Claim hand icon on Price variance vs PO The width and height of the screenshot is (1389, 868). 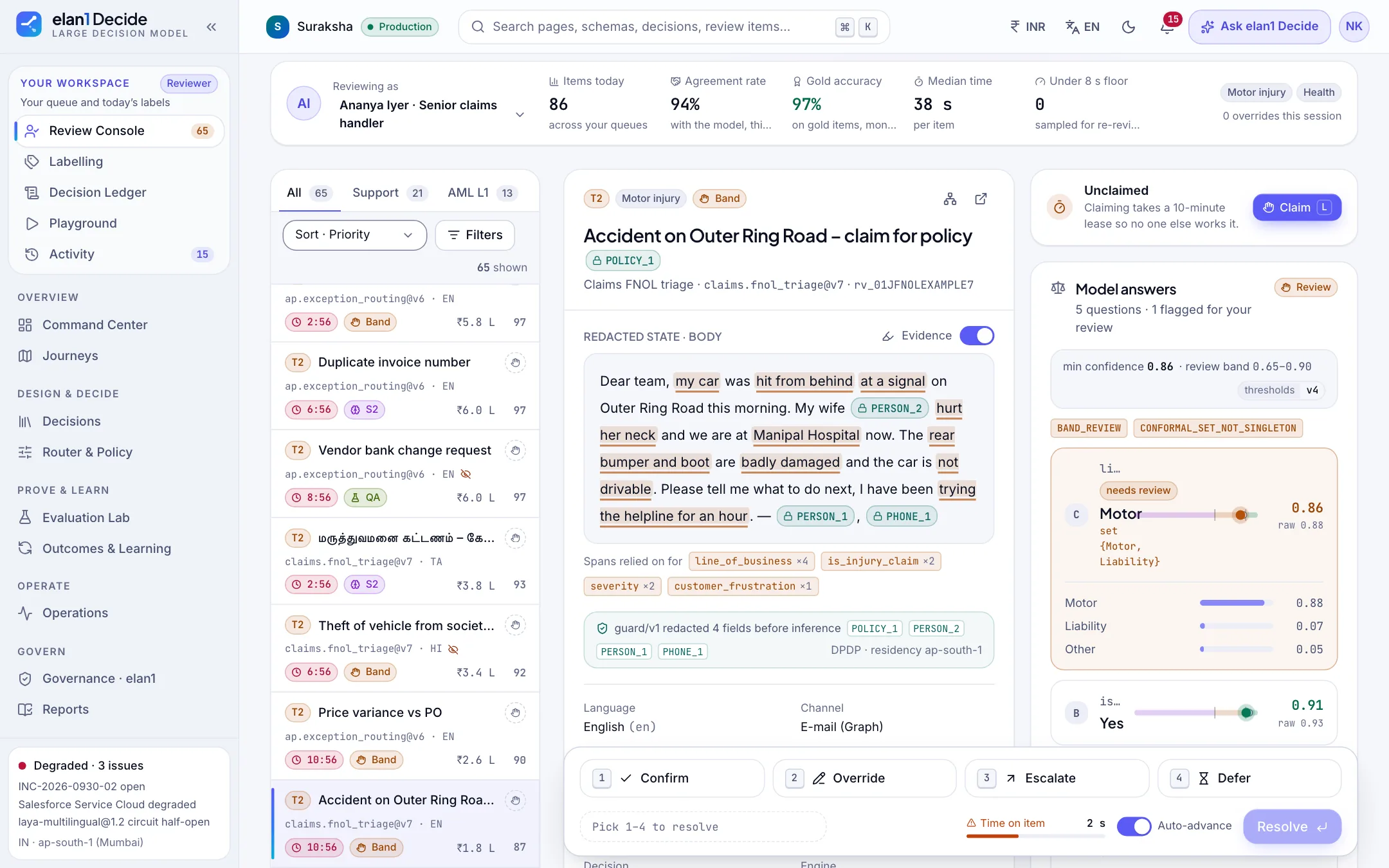click(515, 713)
